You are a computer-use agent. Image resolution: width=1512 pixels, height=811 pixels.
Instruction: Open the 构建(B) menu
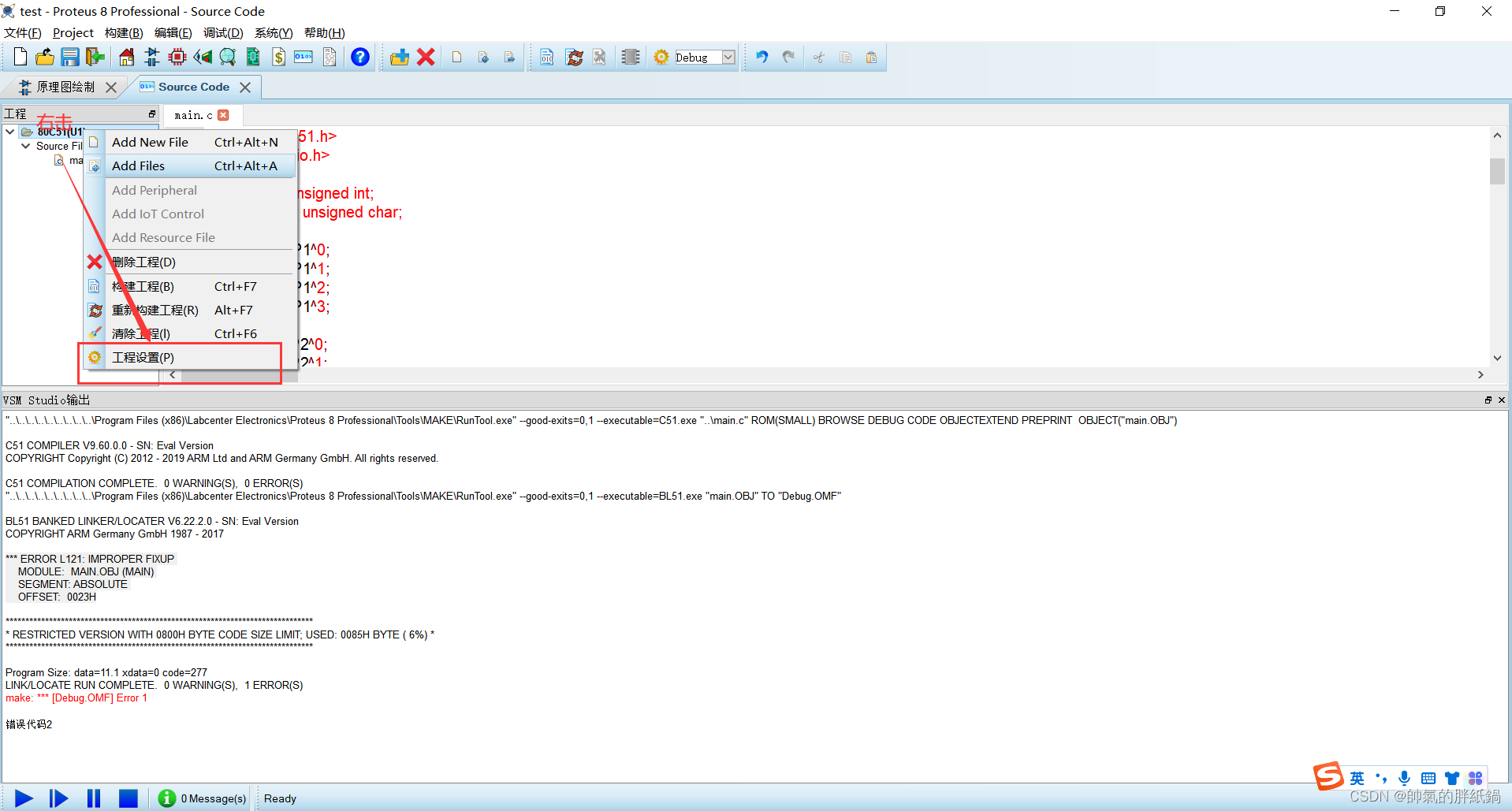pos(124,32)
